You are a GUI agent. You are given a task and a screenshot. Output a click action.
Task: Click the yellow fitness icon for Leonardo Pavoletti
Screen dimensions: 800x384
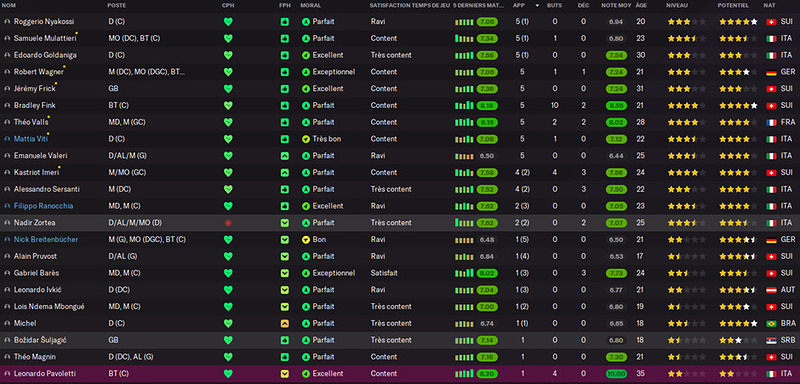tap(285, 374)
